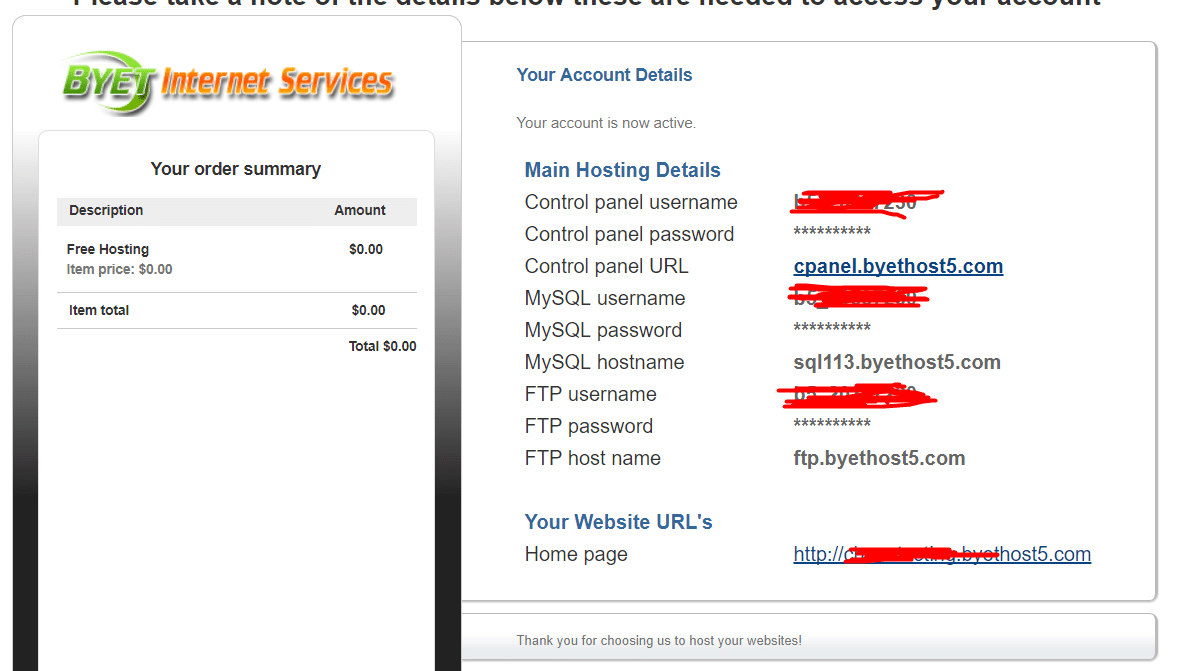This screenshot has width=1188, height=671.
Task: Click the BYET Internet Services logo
Action: click(x=228, y=82)
